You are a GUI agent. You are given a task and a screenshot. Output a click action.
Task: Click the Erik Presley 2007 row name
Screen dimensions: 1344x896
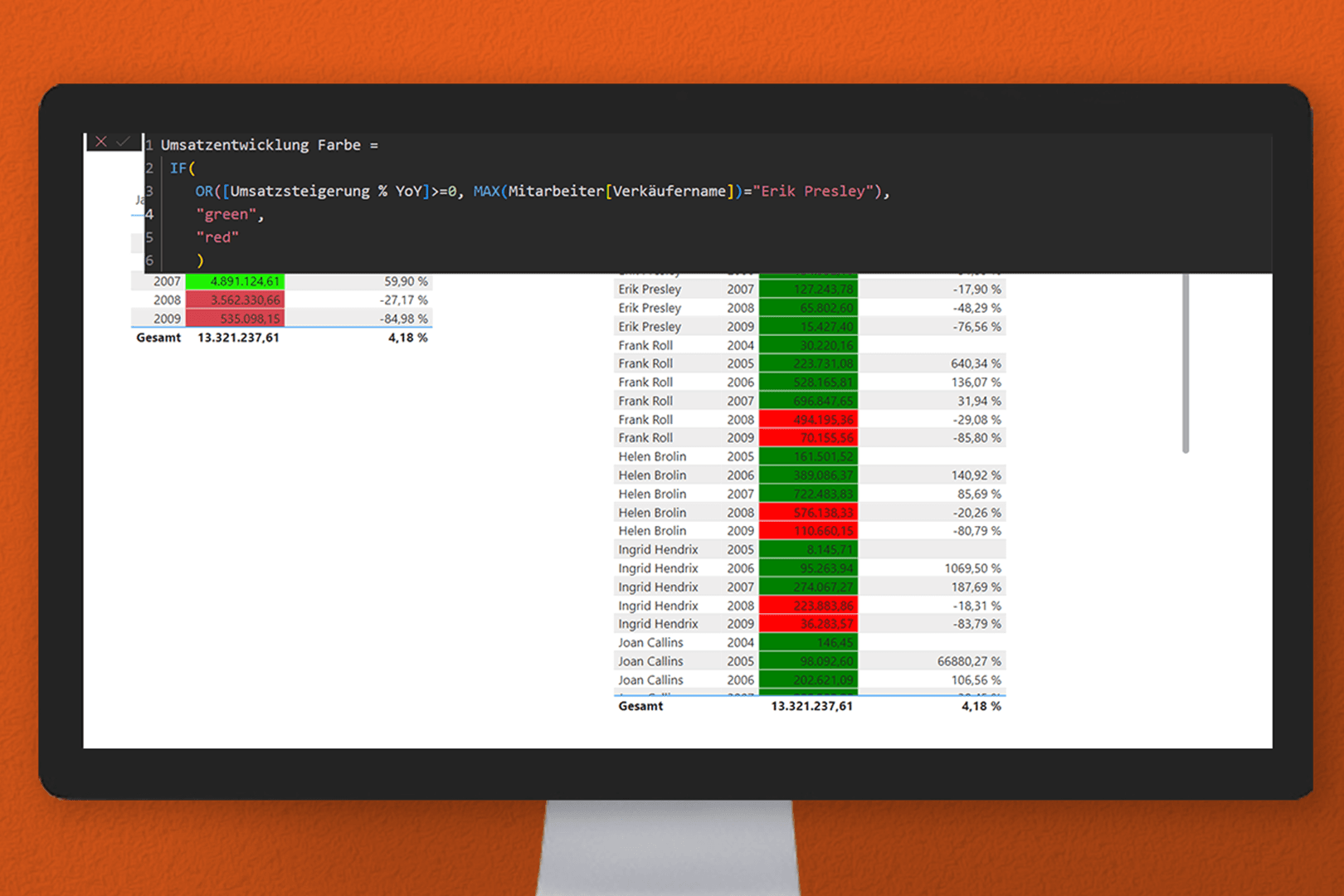pos(650,290)
